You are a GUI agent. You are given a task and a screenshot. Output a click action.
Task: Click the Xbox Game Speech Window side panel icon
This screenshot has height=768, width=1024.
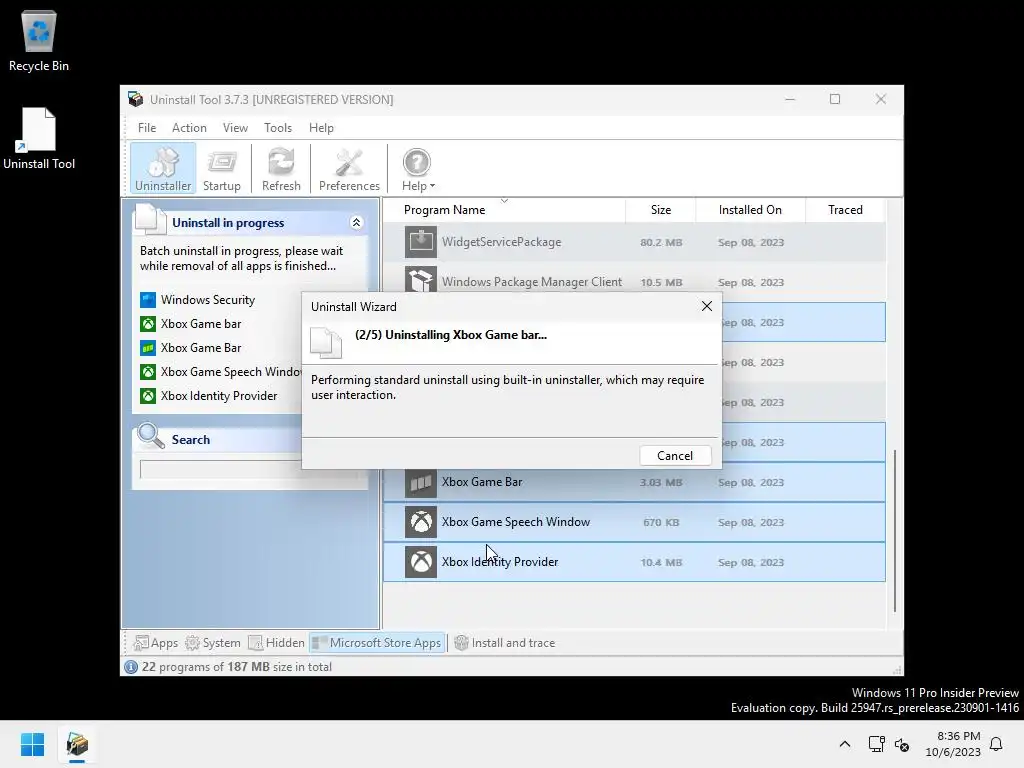pos(148,372)
